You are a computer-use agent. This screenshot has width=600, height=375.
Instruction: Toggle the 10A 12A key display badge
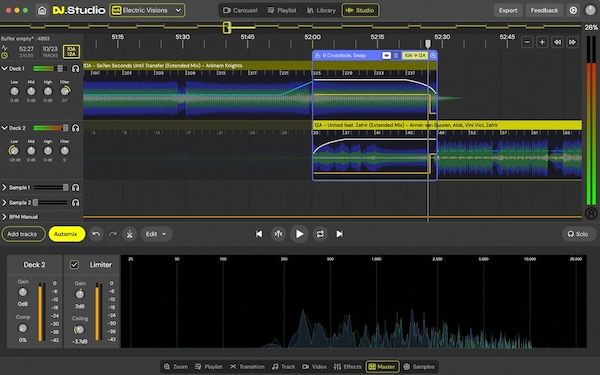point(71,52)
